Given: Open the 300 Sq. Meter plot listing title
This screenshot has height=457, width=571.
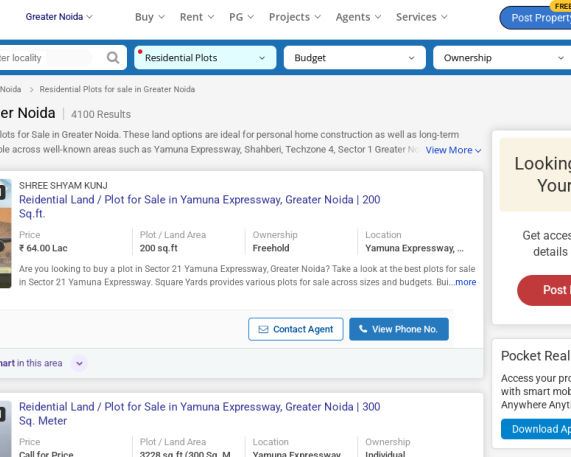Looking at the screenshot, I should 200,413.
